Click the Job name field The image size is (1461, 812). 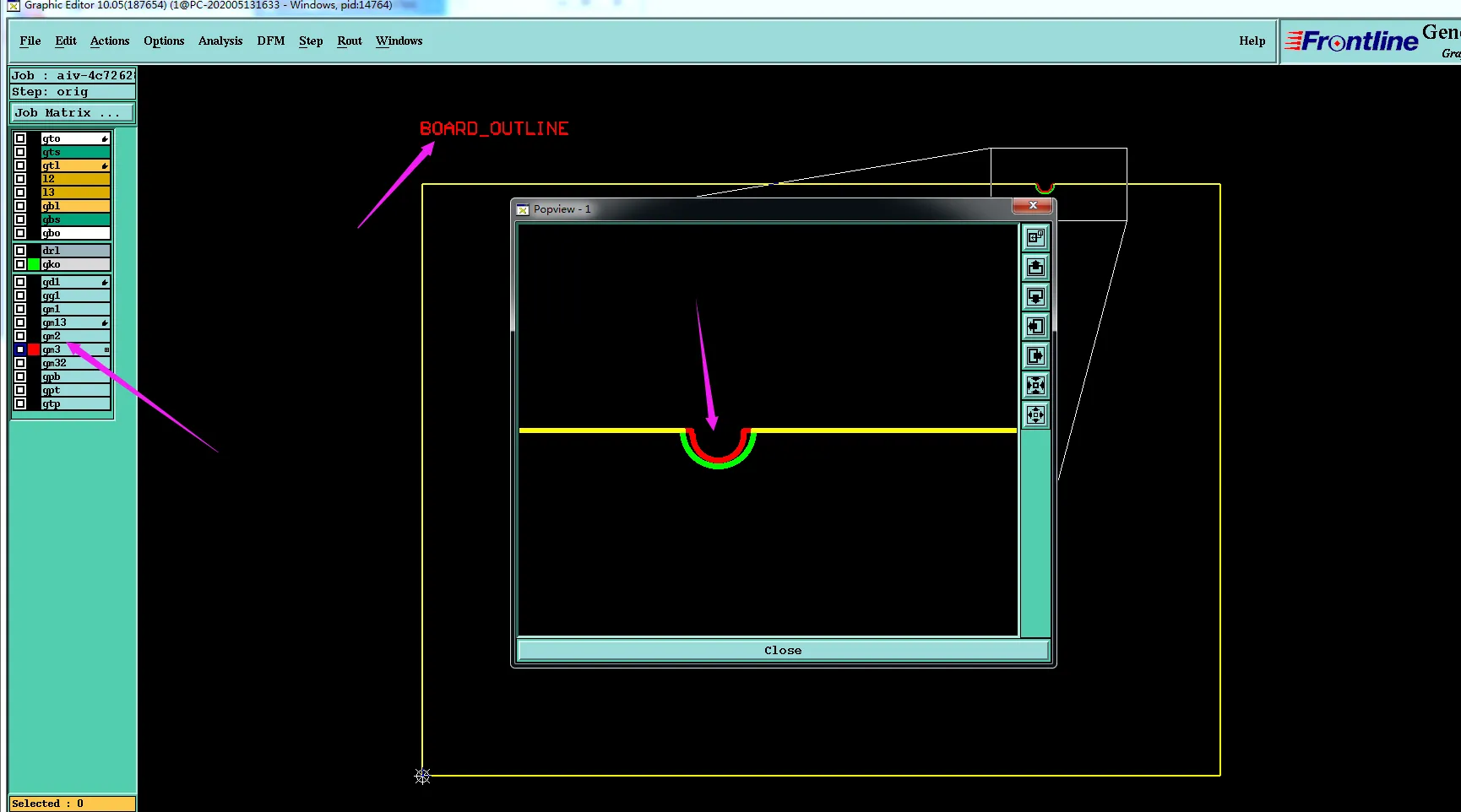pos(73,75)
